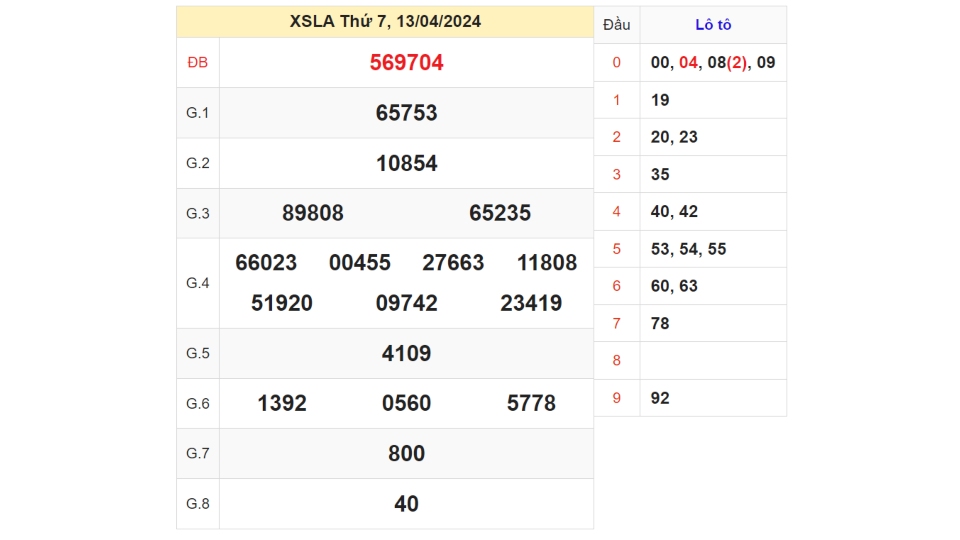Select the G.4 number 51920
The width and height of the screenshot is (960, 540).
282,303
